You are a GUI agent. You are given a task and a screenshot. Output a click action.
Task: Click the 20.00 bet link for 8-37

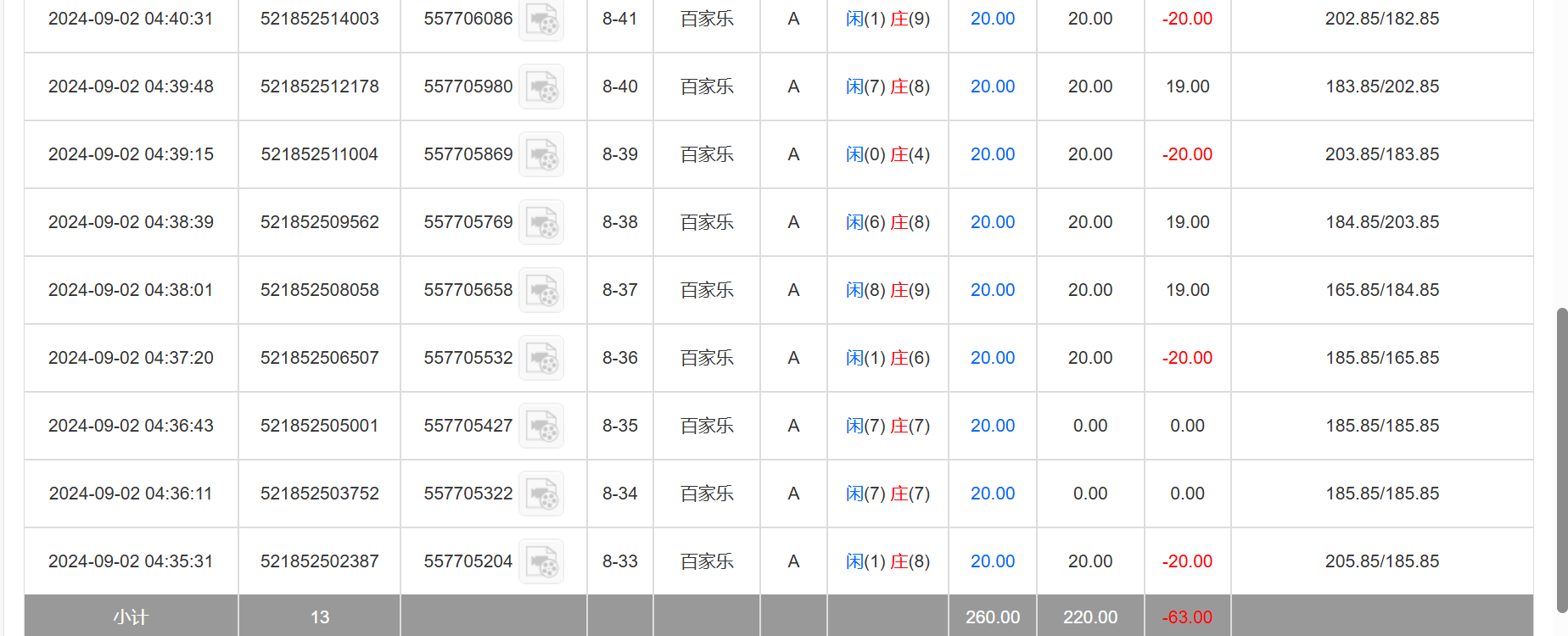pos(992,290)
